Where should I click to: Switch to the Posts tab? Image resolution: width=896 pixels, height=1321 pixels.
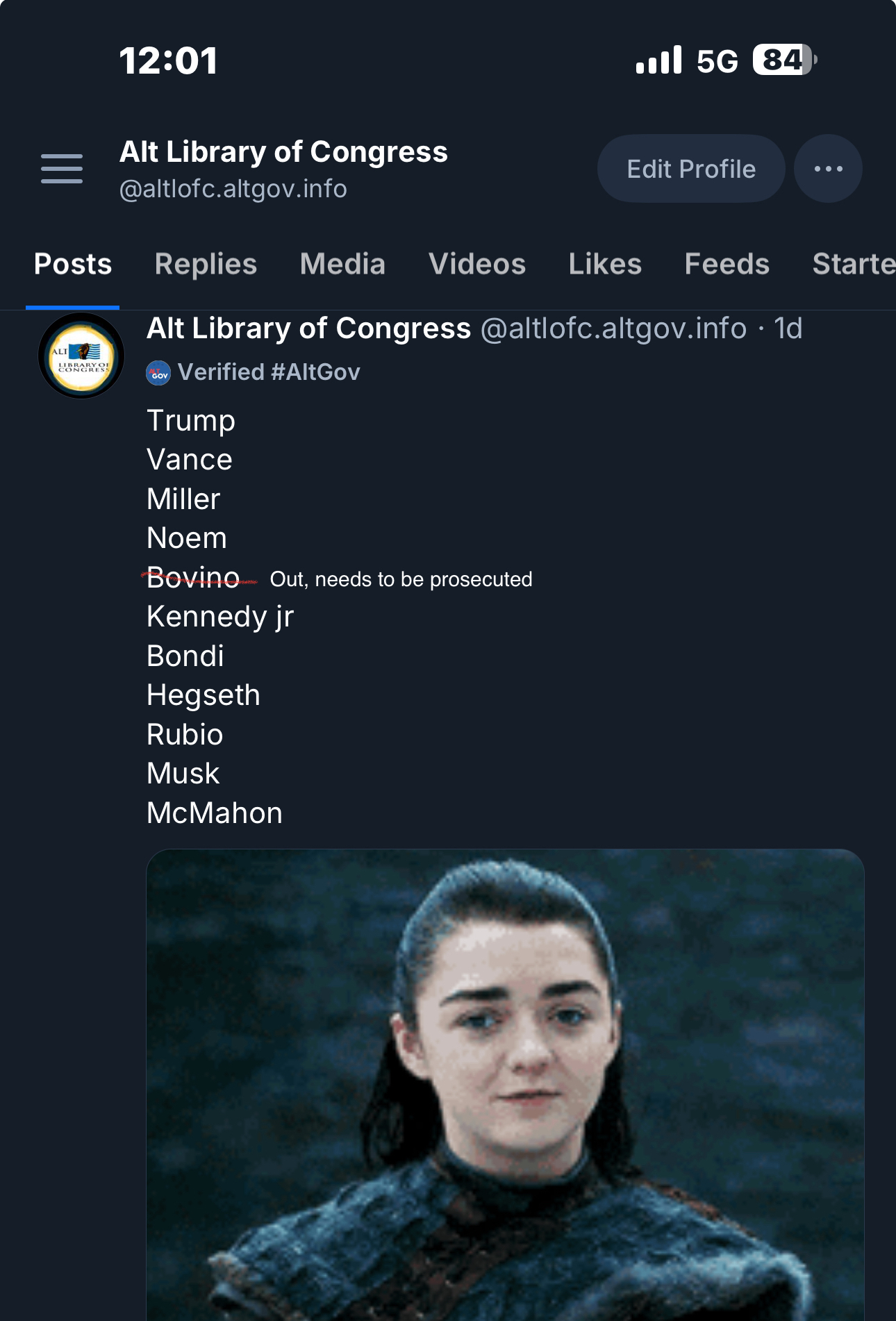(73, 265)
